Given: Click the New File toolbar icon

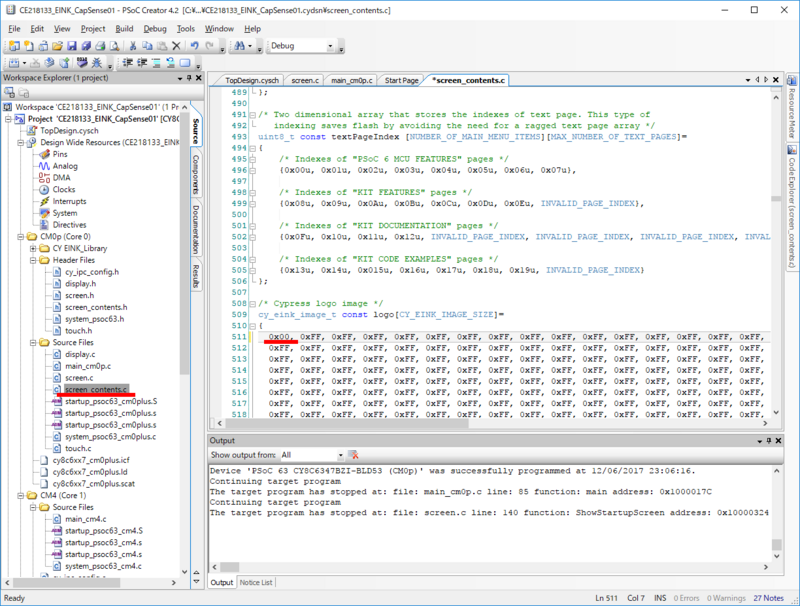Looking at the screenshot, I should (x=29, y=46).
